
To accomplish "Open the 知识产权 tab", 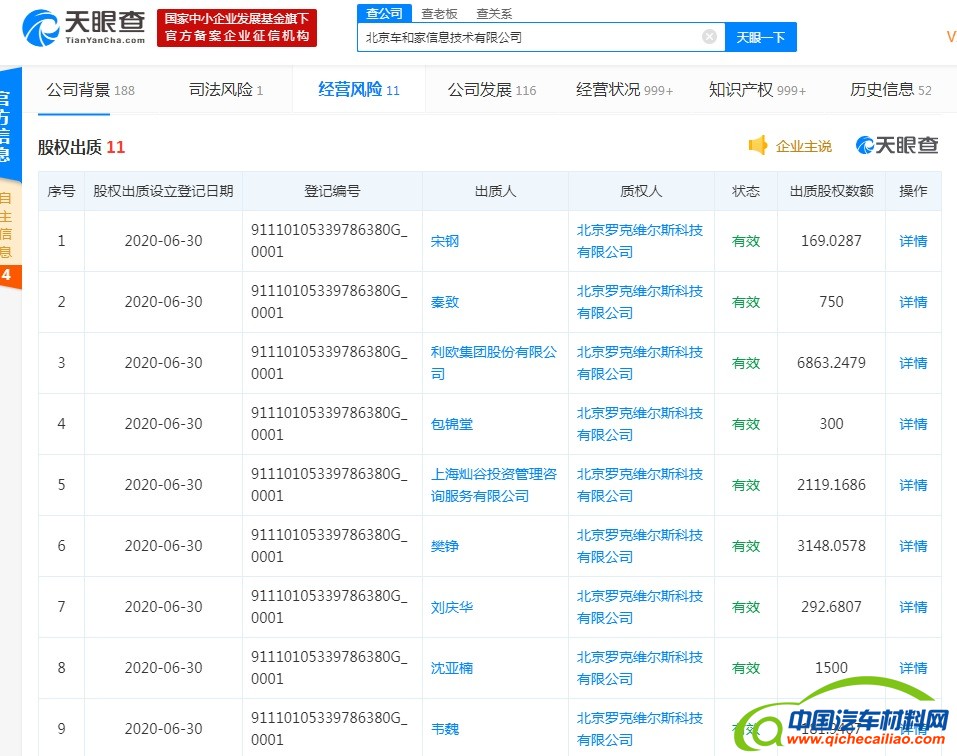I will (x=757, y=90).
